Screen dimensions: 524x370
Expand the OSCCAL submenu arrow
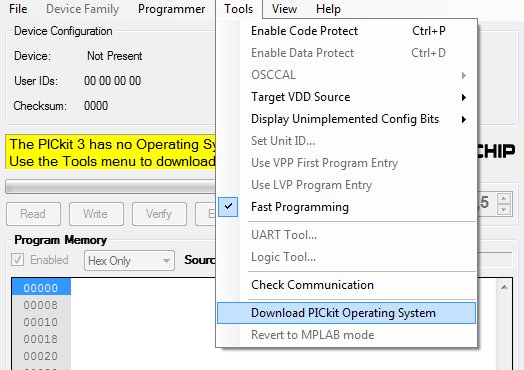tap(464, 75)
